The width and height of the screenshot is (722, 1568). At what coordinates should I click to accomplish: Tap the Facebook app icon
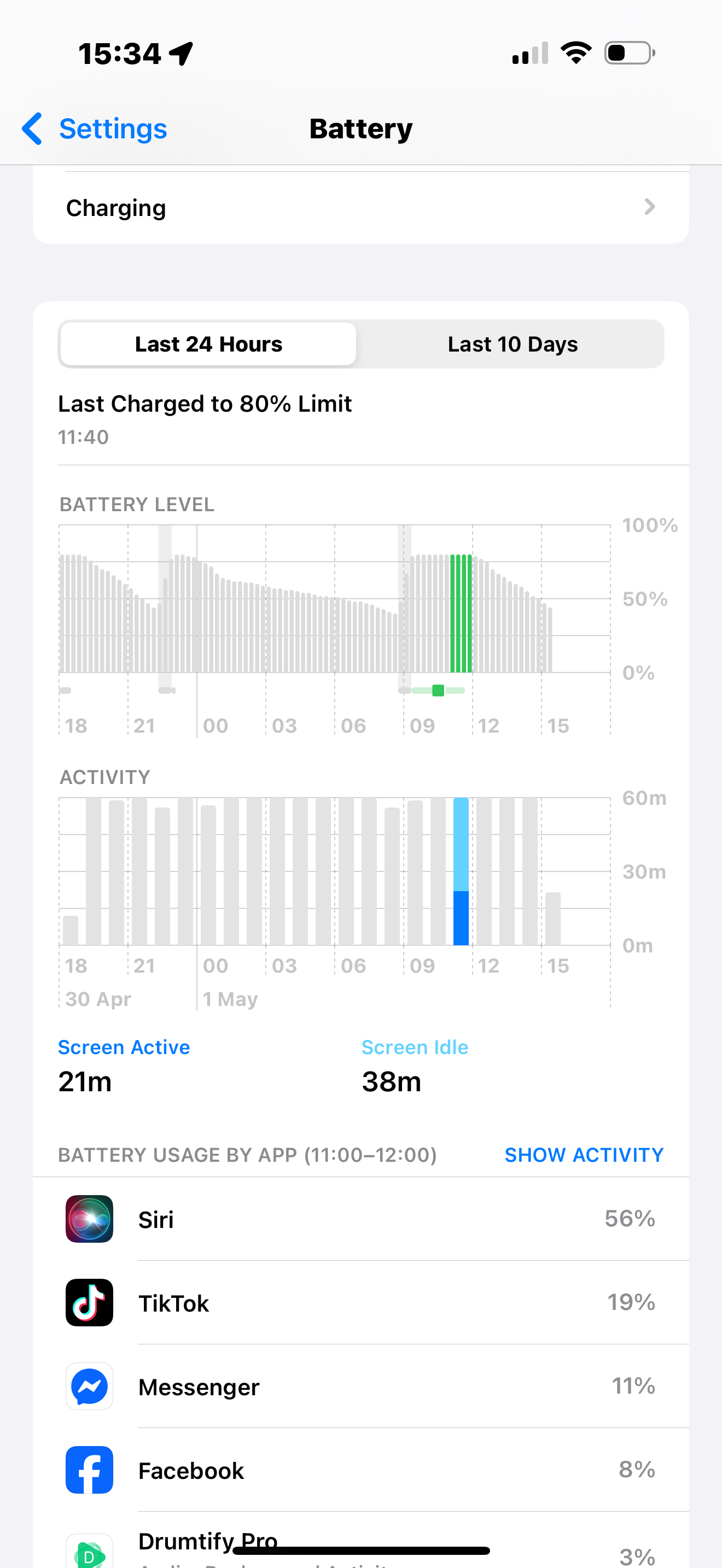(90, 1470)
